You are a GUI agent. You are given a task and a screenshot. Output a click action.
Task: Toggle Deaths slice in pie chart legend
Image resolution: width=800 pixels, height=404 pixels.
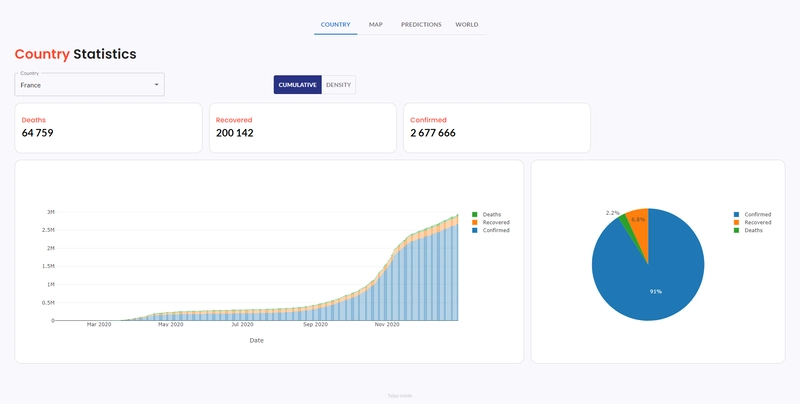pos(748,231)
